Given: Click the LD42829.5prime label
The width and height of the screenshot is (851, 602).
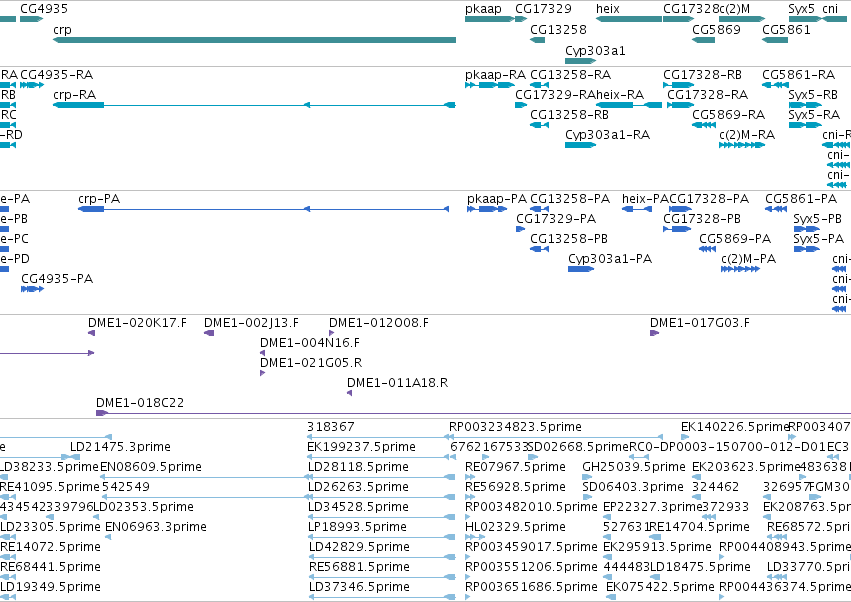Looking at the screenshot, I should (359, 547).
